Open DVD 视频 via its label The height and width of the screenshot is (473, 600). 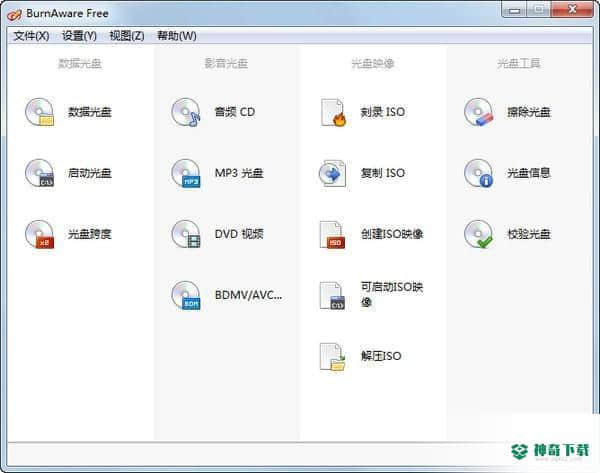pos(239,234)
